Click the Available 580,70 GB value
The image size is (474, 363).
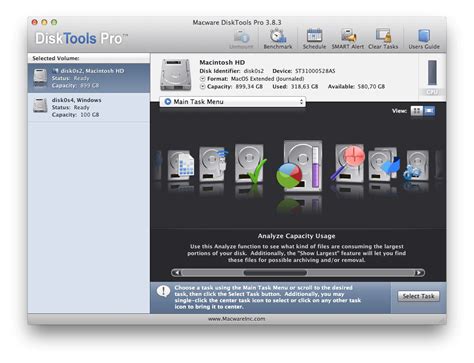click(x=356, y=87)
